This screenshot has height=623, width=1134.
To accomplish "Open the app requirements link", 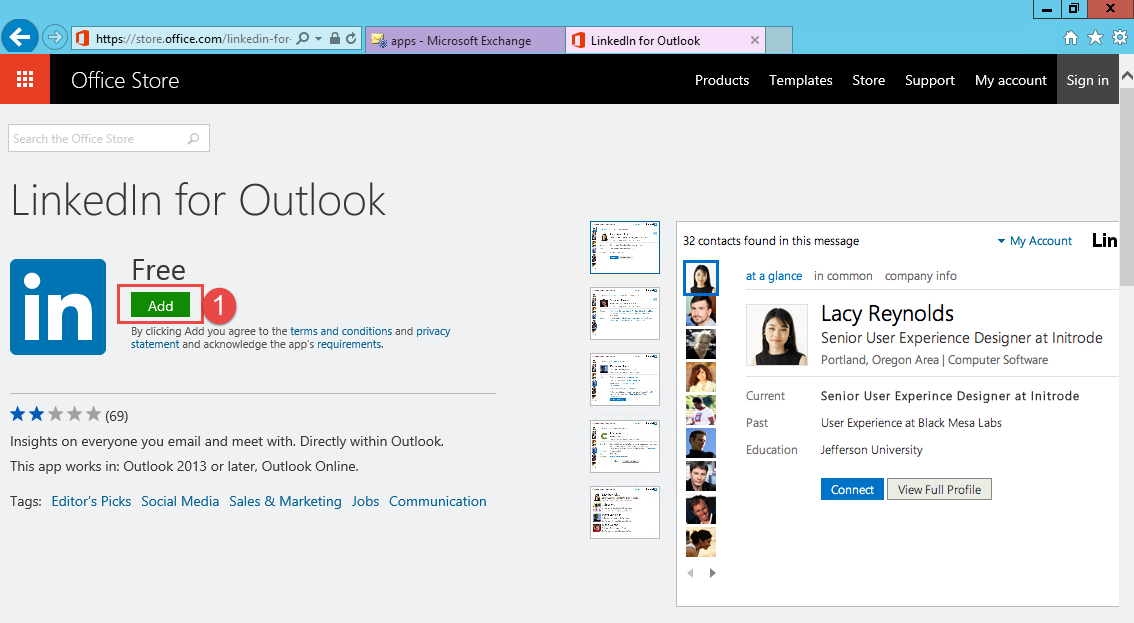I will point(349,344).
